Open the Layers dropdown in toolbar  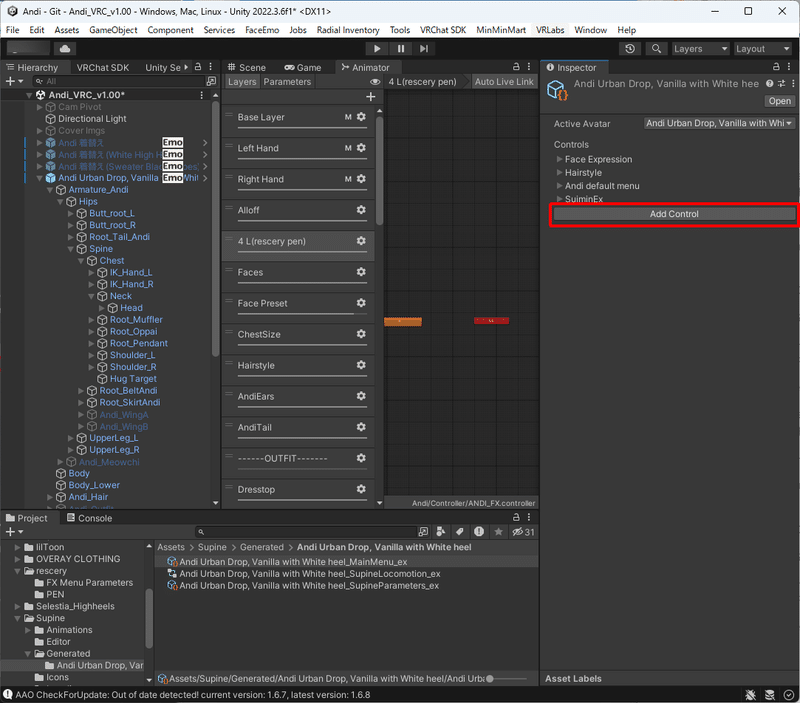(x=701, y=48)
